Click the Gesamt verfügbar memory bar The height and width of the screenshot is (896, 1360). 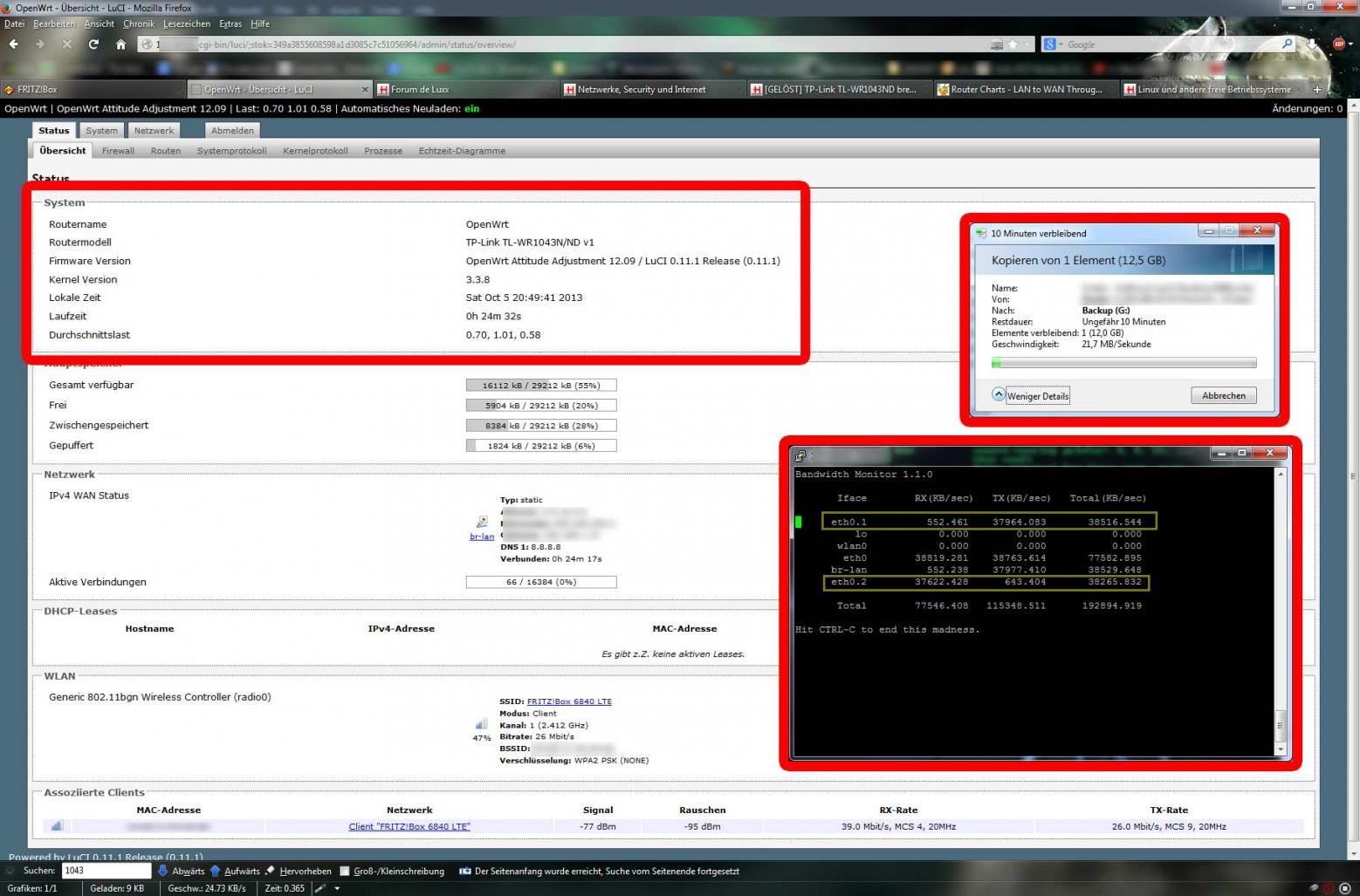[x=541, y=385]
